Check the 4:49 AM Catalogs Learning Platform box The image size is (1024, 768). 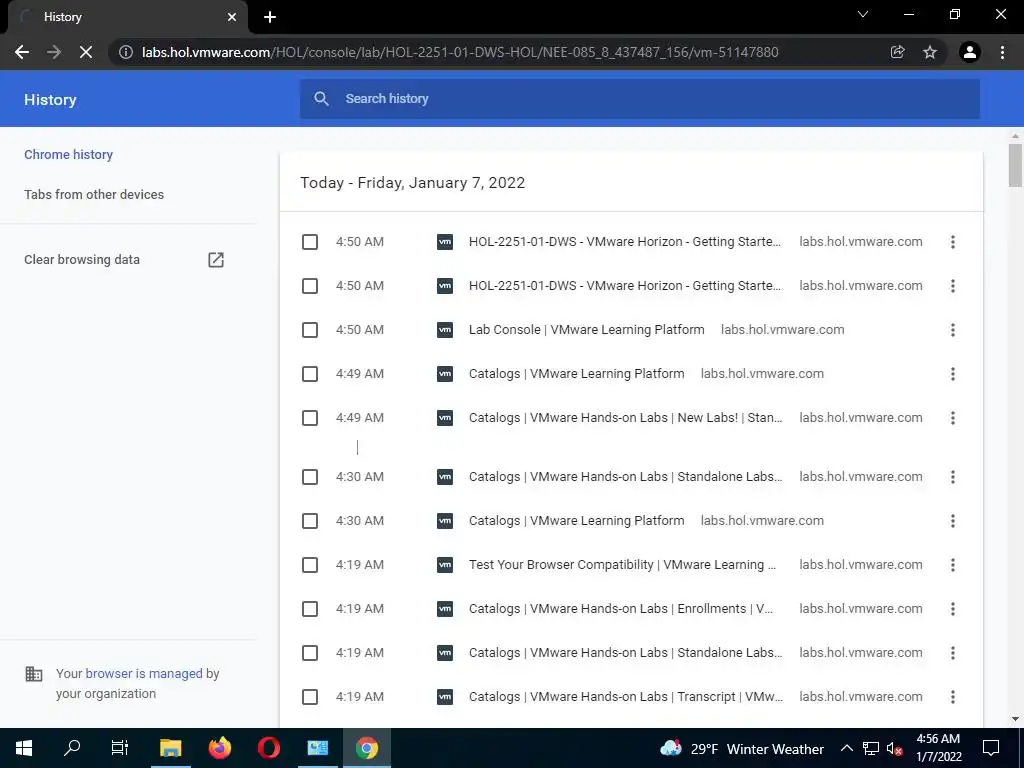click(x=310, y=374)
